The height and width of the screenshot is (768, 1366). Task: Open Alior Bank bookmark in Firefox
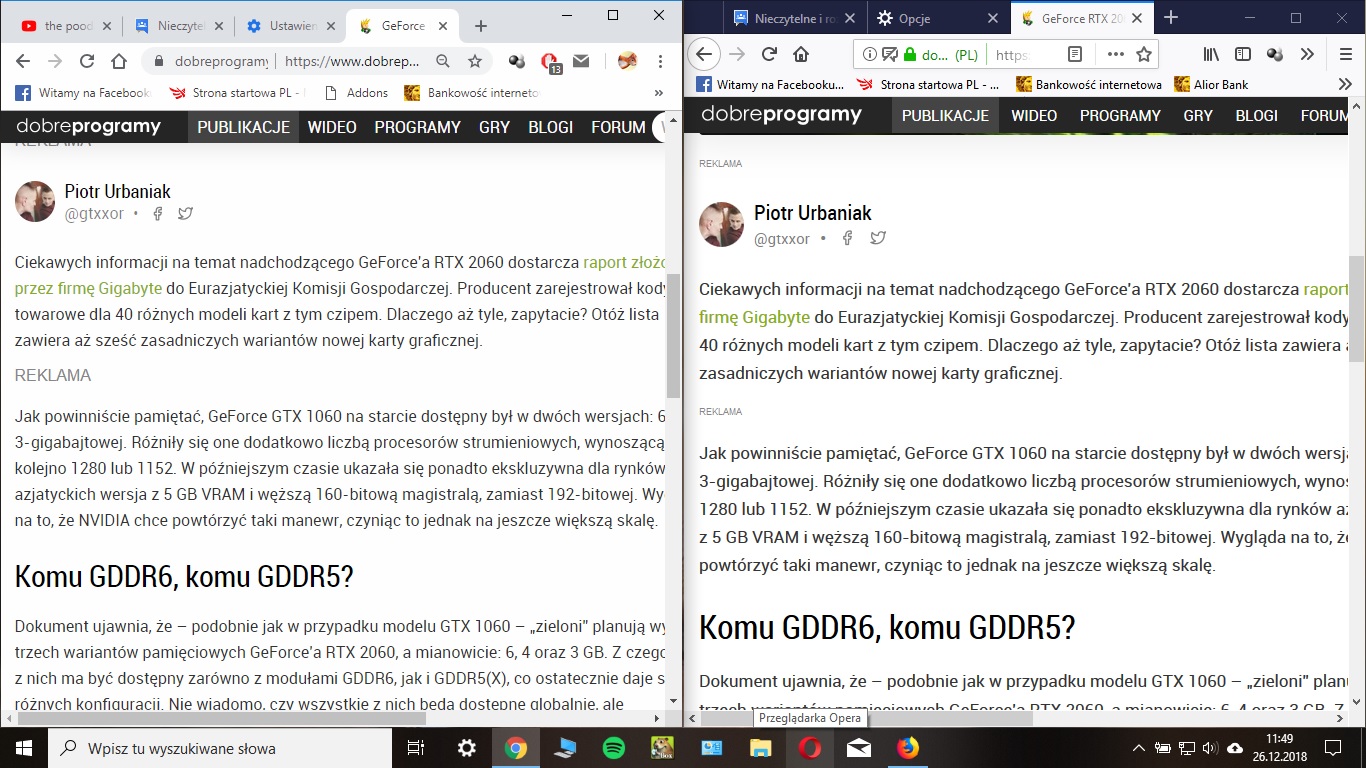[1211, 85]
